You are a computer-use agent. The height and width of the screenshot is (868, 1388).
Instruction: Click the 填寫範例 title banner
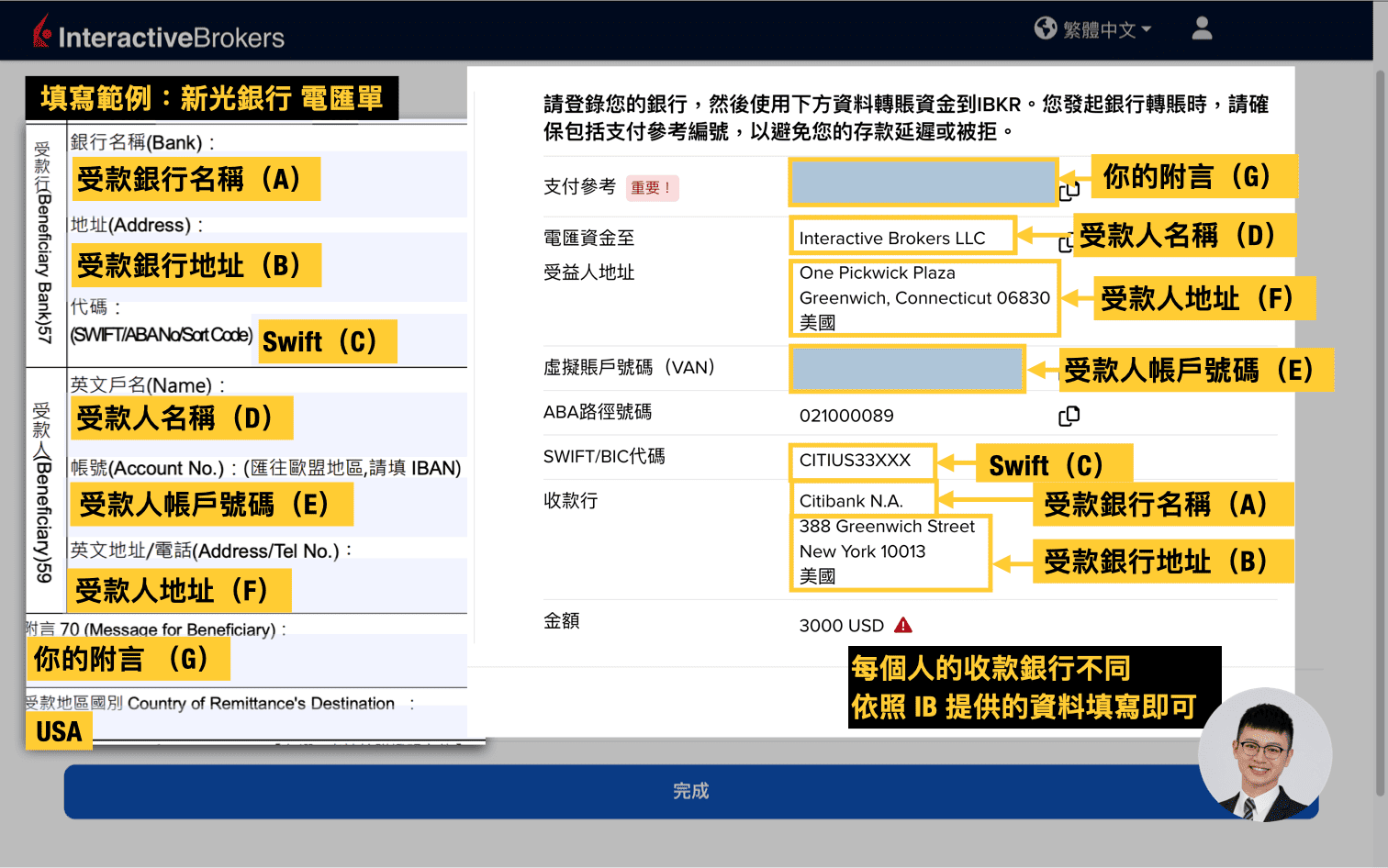click(x=210, y=96)
